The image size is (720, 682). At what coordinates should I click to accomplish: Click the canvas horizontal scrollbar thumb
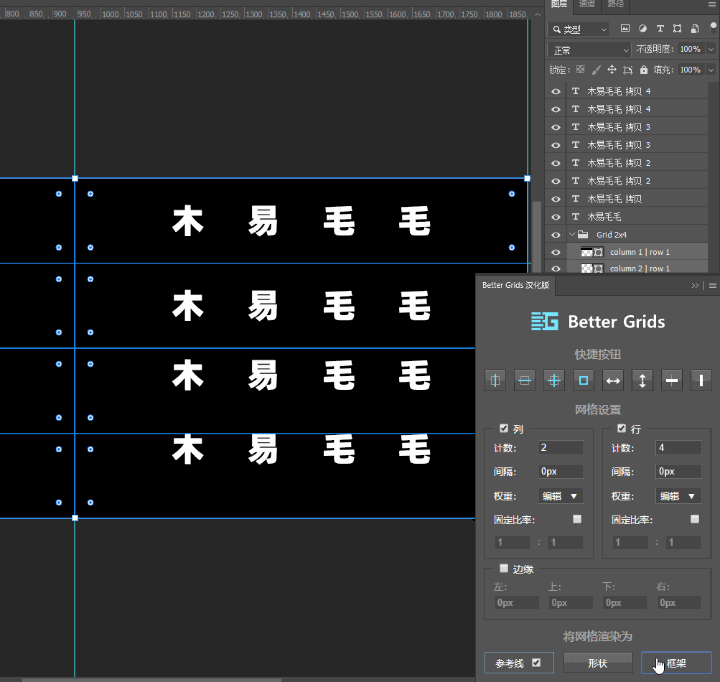pyautogui.click(x=152, y=680)
